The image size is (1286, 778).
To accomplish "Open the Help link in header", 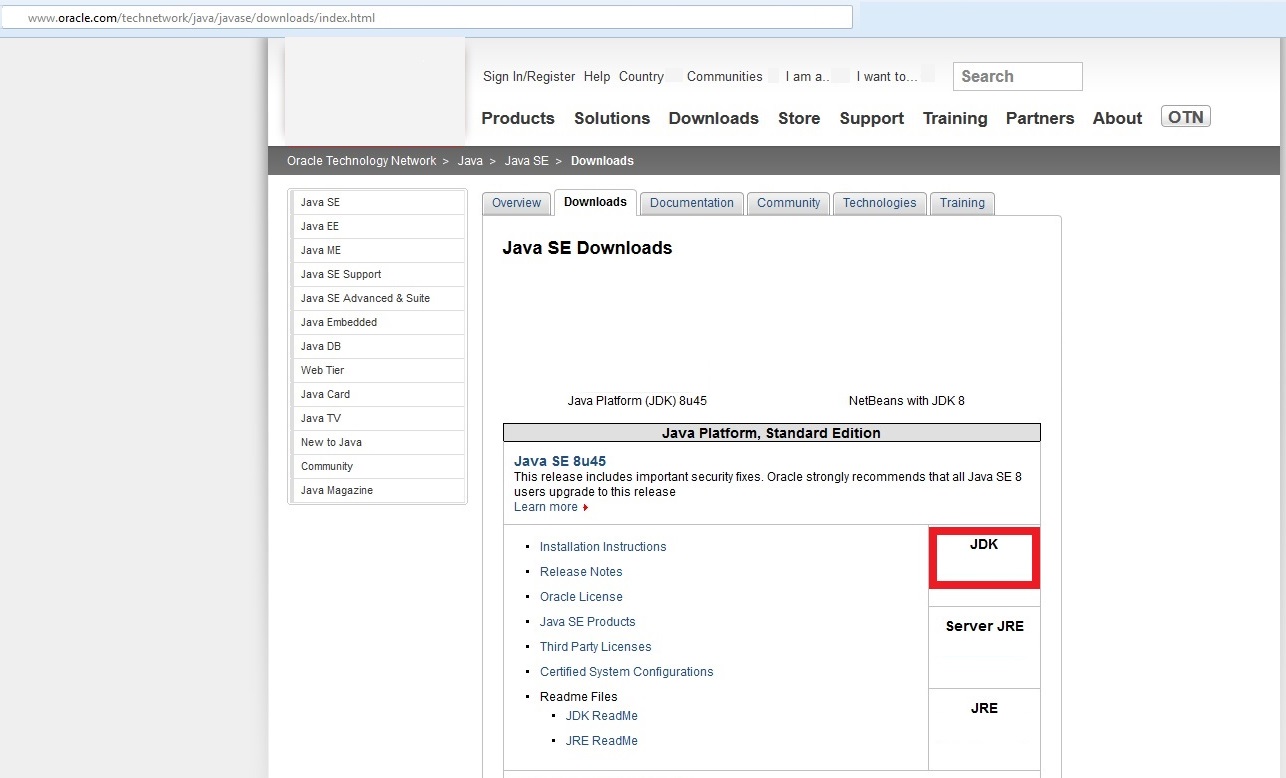I will pos(597,76).
